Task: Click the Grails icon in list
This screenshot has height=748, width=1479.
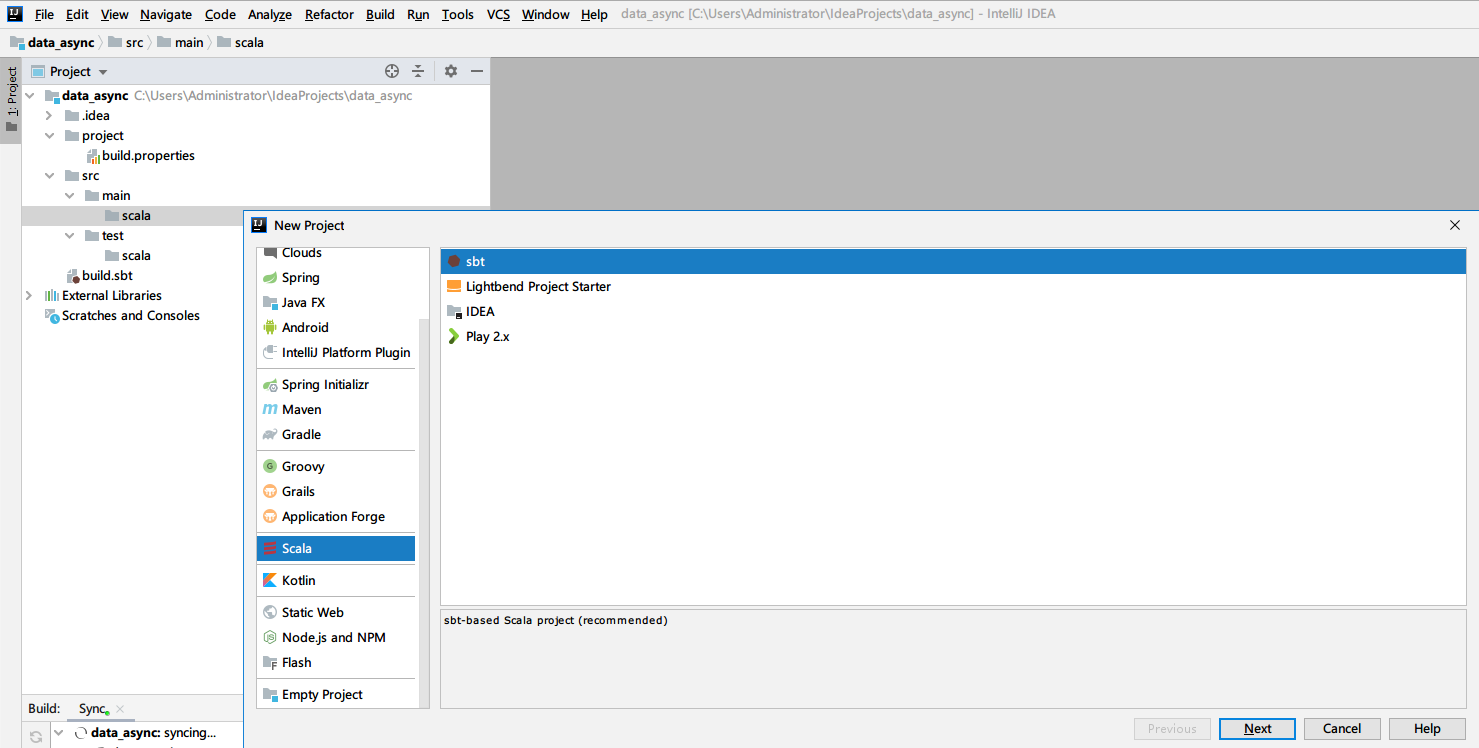Action: [x=270, y=492]
